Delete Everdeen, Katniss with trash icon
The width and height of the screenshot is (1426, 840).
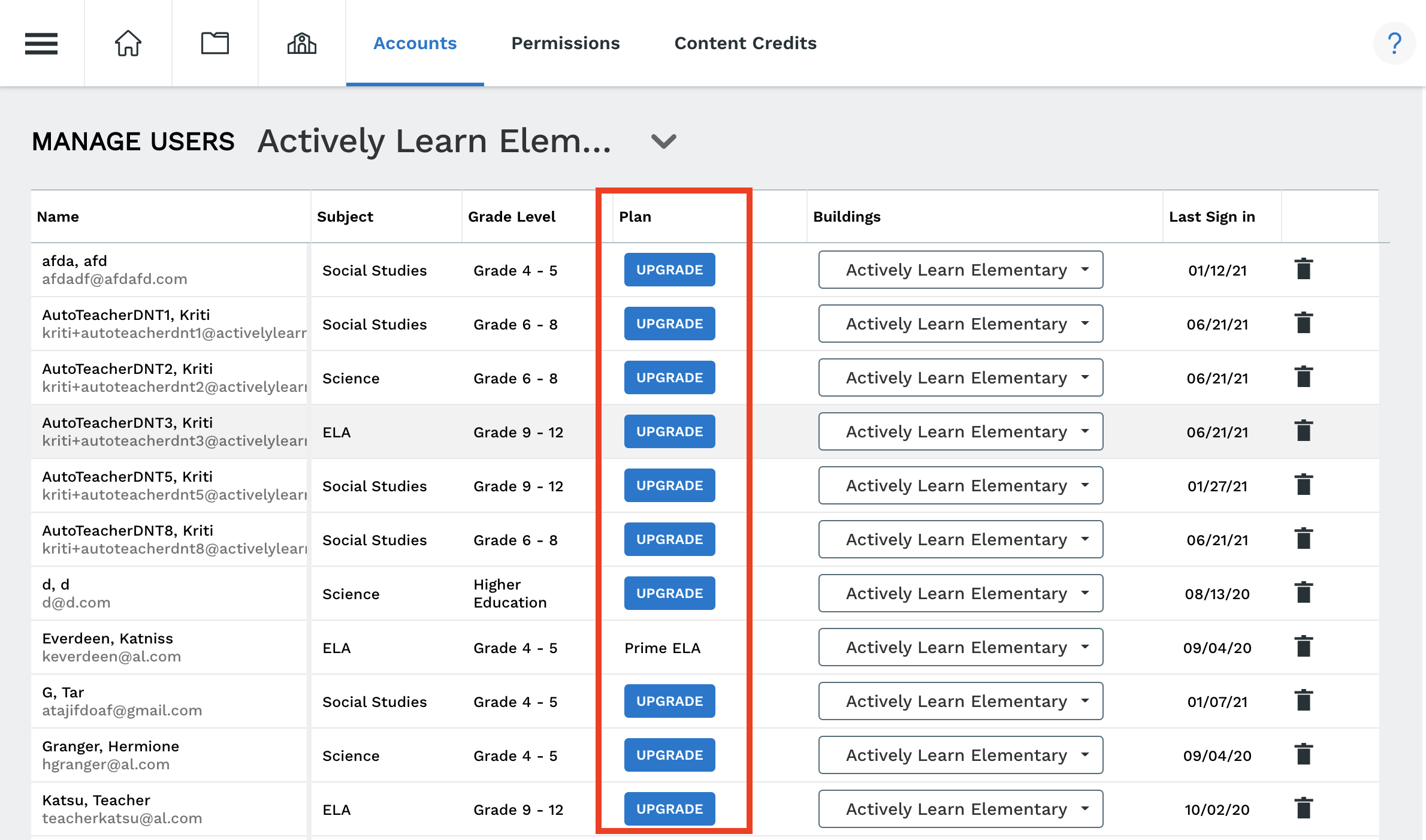pyautogui.click(x=1304, y=646)
